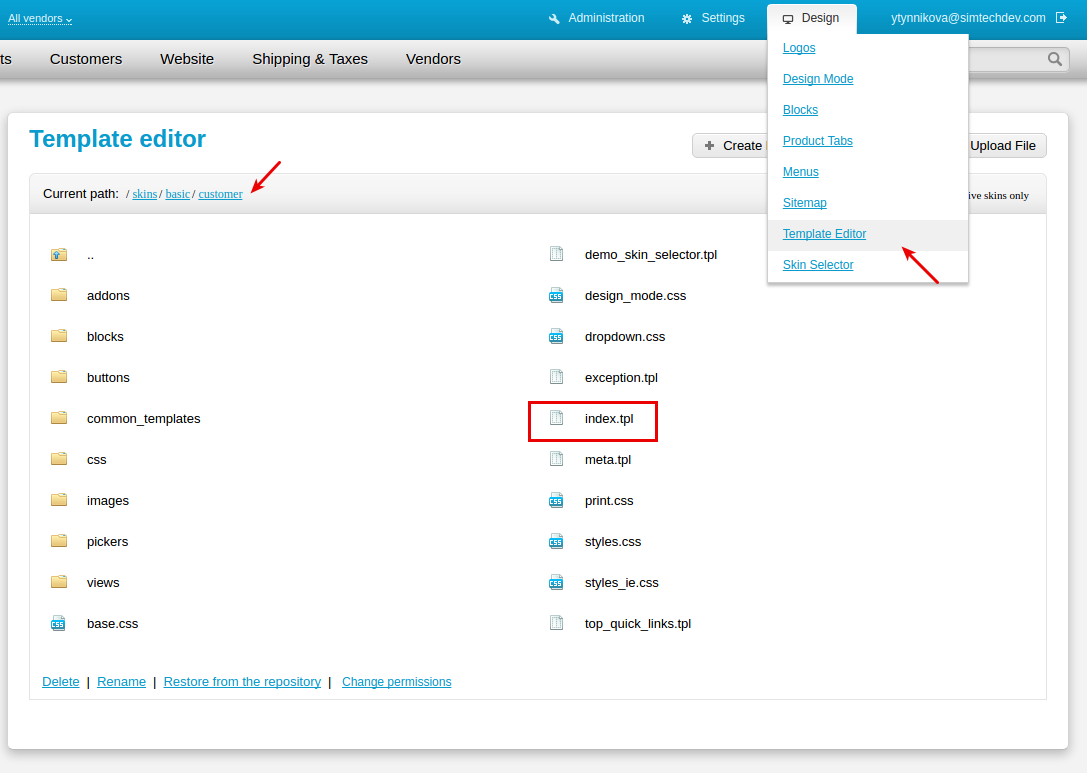Select Menus in the Design menu

pyautogui.click(x=801, y=172)
